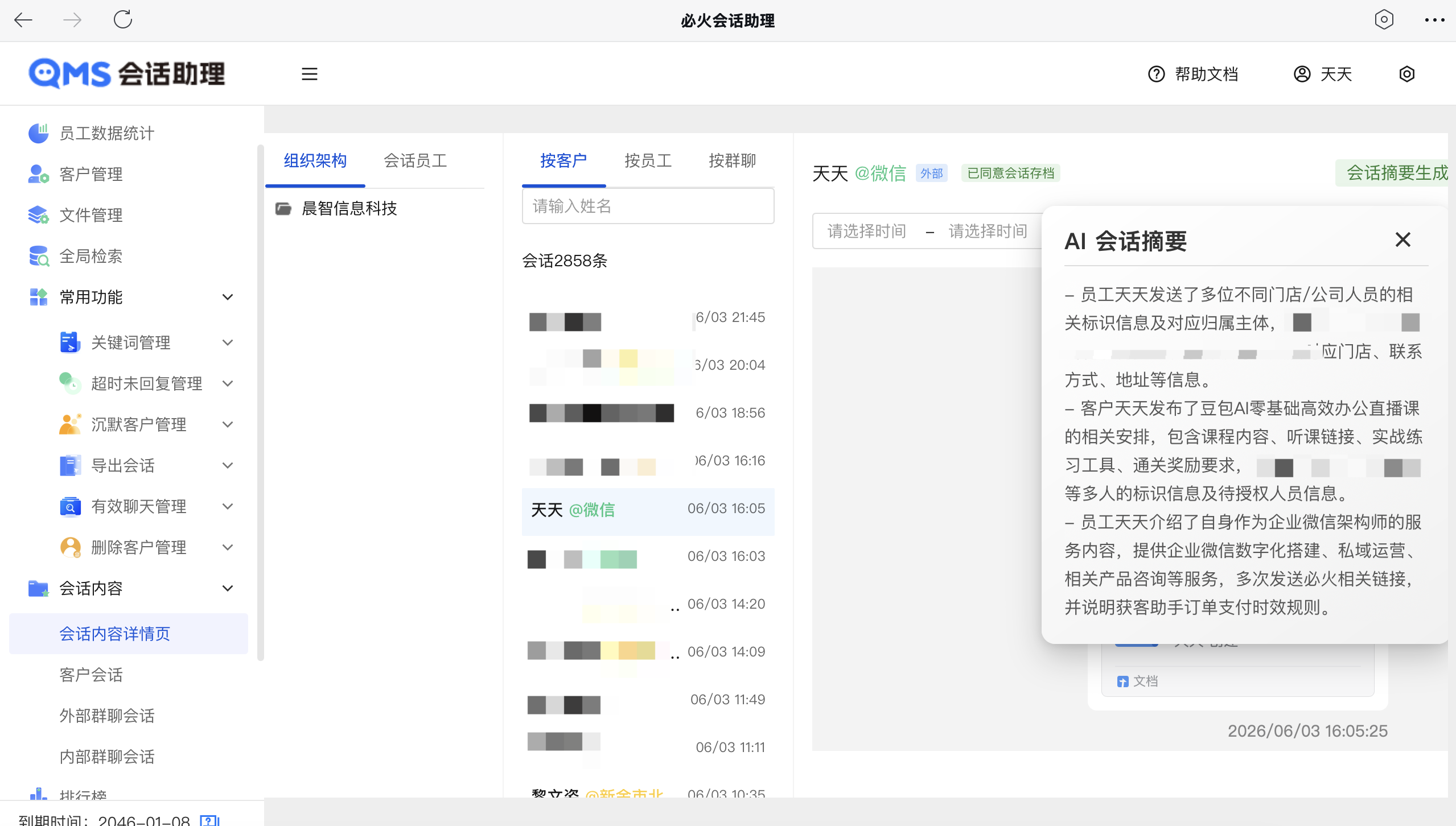Open conversation dated 06/03 11:49
1456x826 pixels.
(x=648, y=703)
